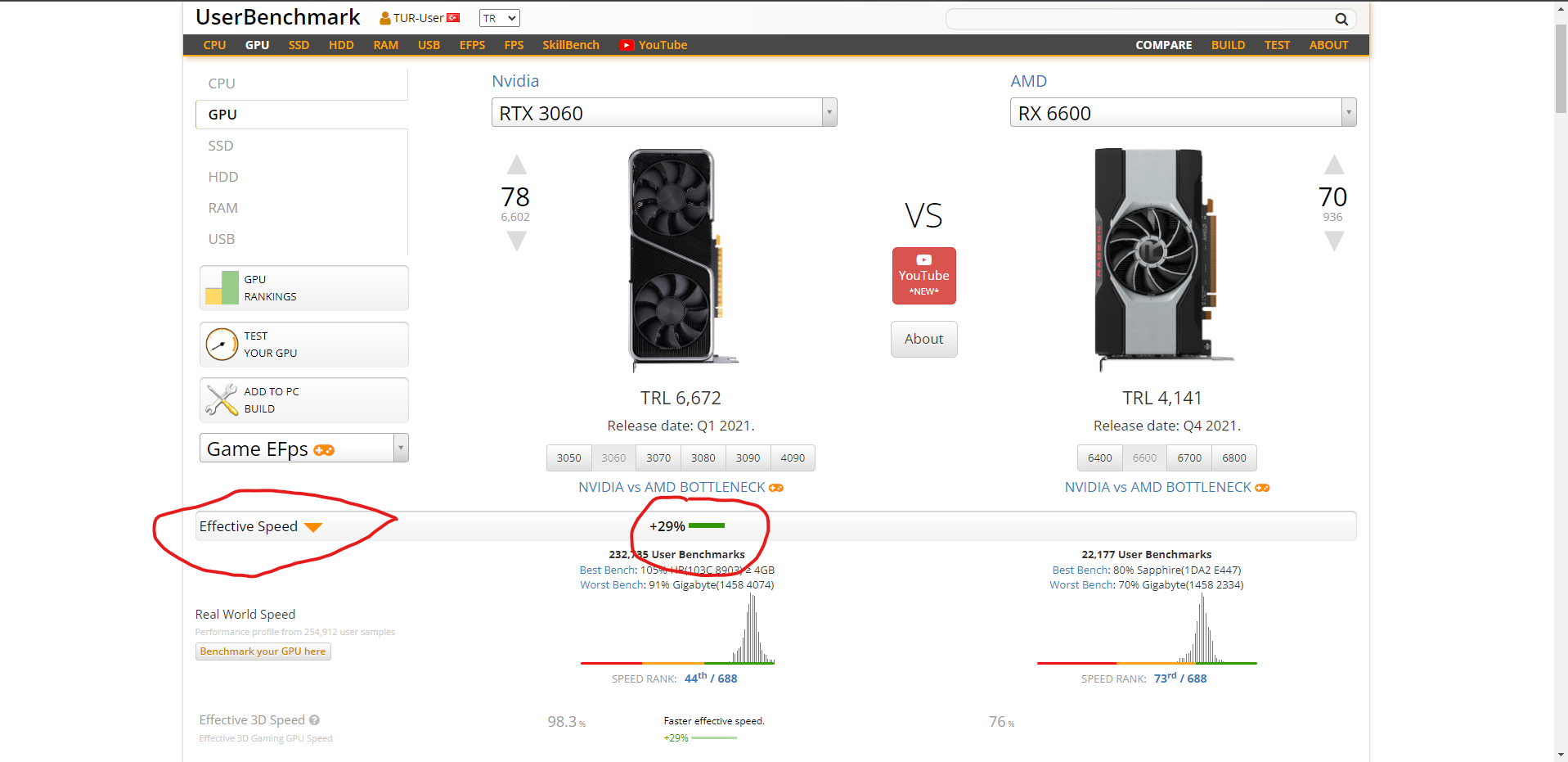Open RX 6600 Worst Bench link

tap(1082, 585)
